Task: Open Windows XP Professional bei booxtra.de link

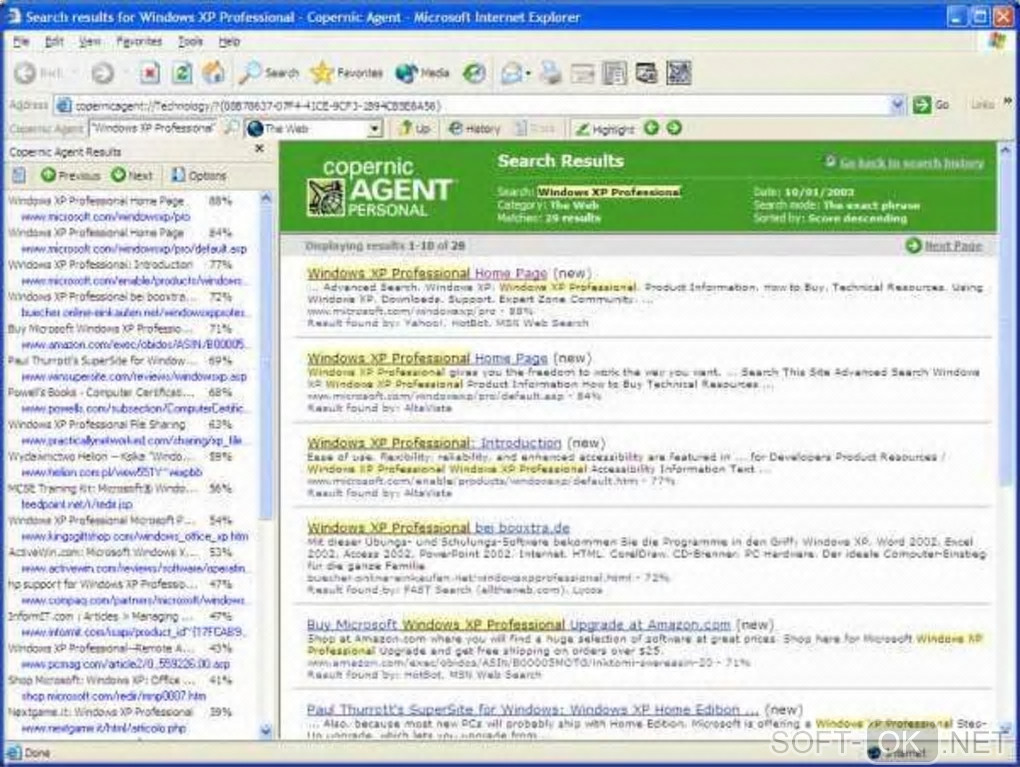Action: coord(438,528)
